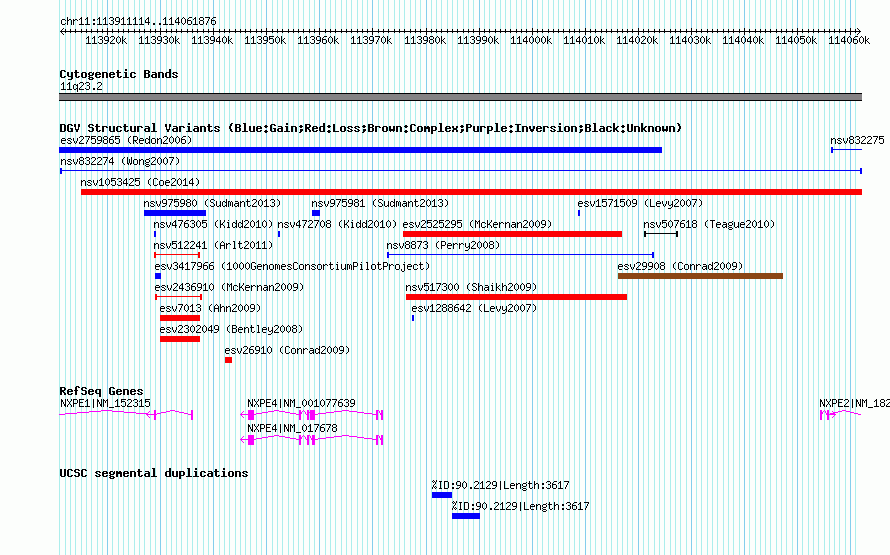Image resolution: width=890 pixels, height=555 pixels.
Task: Click the UCSC segmental duplications track title
Action: [x=153, y=473]
